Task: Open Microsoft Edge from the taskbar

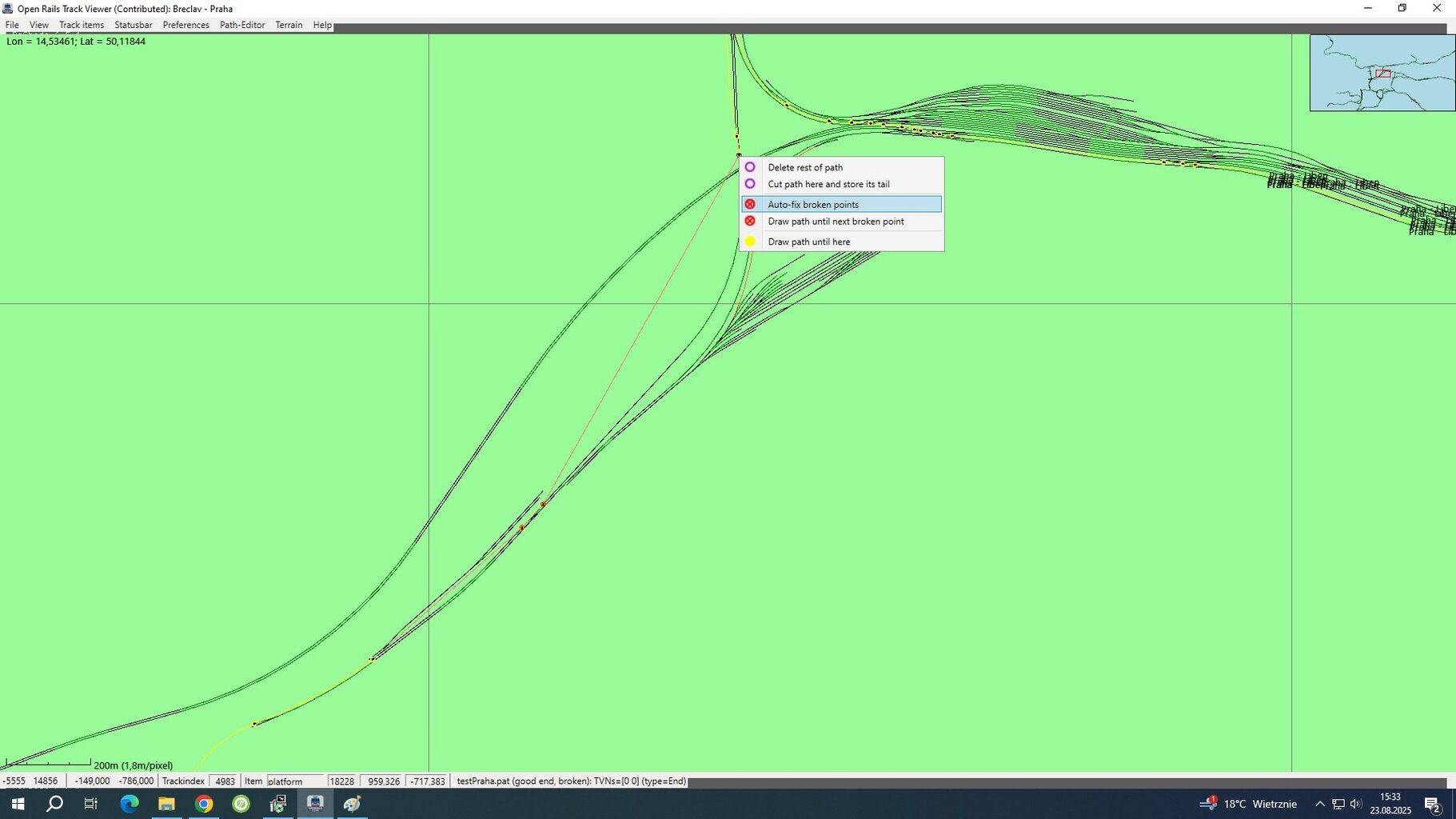Action: [129, 804]
